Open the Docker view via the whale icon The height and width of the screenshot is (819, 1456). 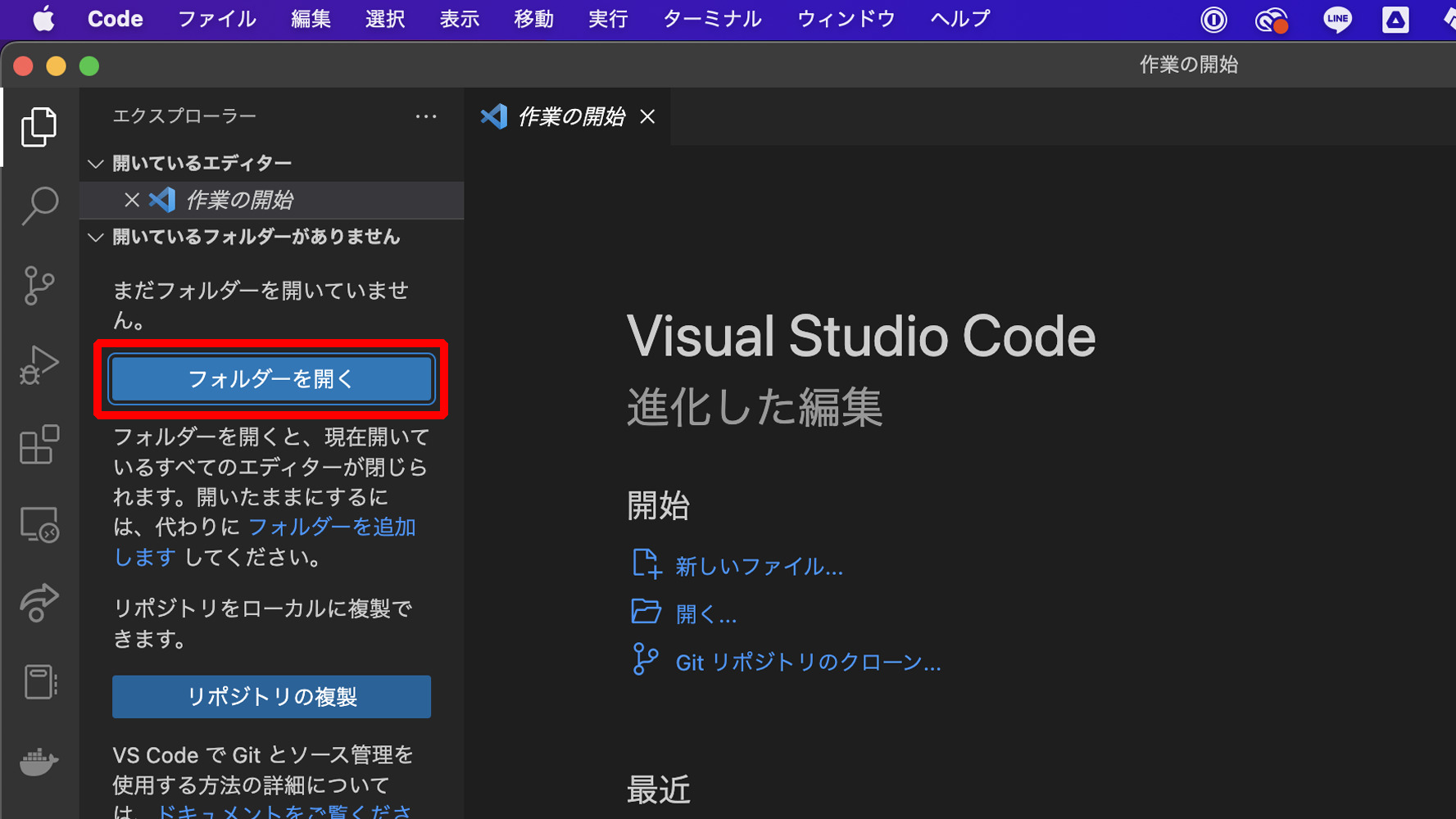[39, 762]
